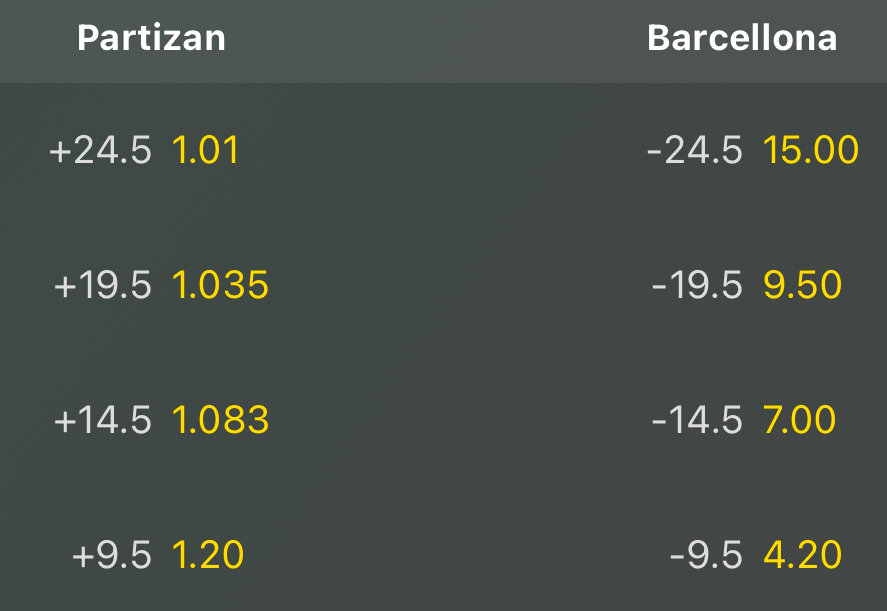This screenshot has height=611, width=887.
Task: Select the +14.5 handicap text
Action: click(103, 420)
